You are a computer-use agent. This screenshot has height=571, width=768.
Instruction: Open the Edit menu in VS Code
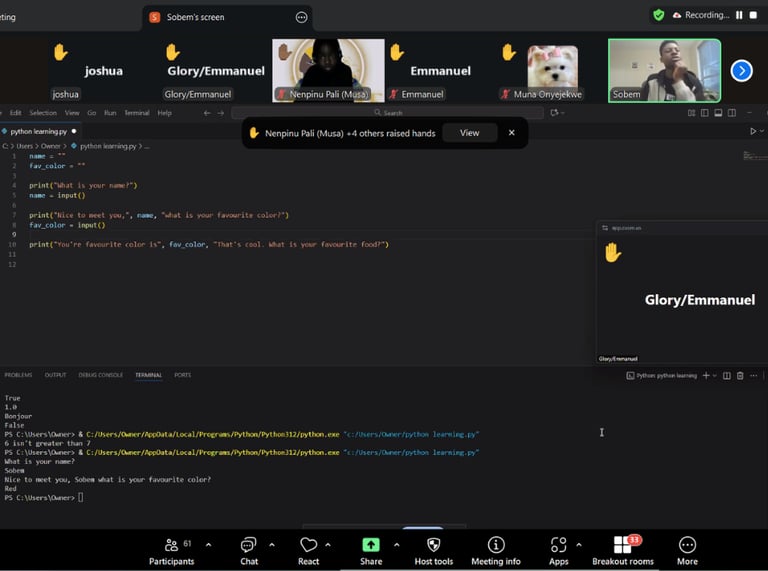[16, 113]
